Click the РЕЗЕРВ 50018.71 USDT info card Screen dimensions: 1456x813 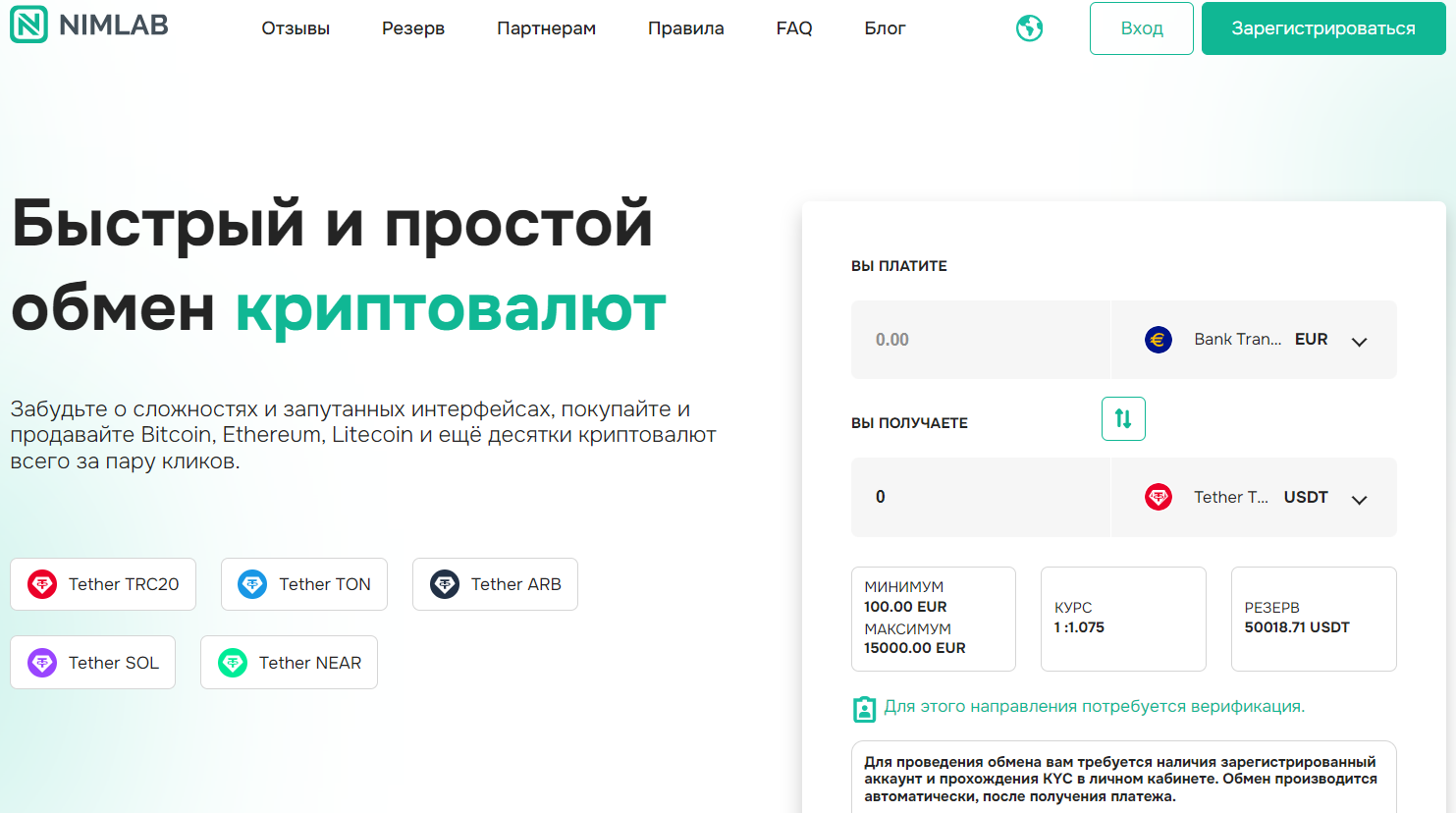coord(1313,619)
